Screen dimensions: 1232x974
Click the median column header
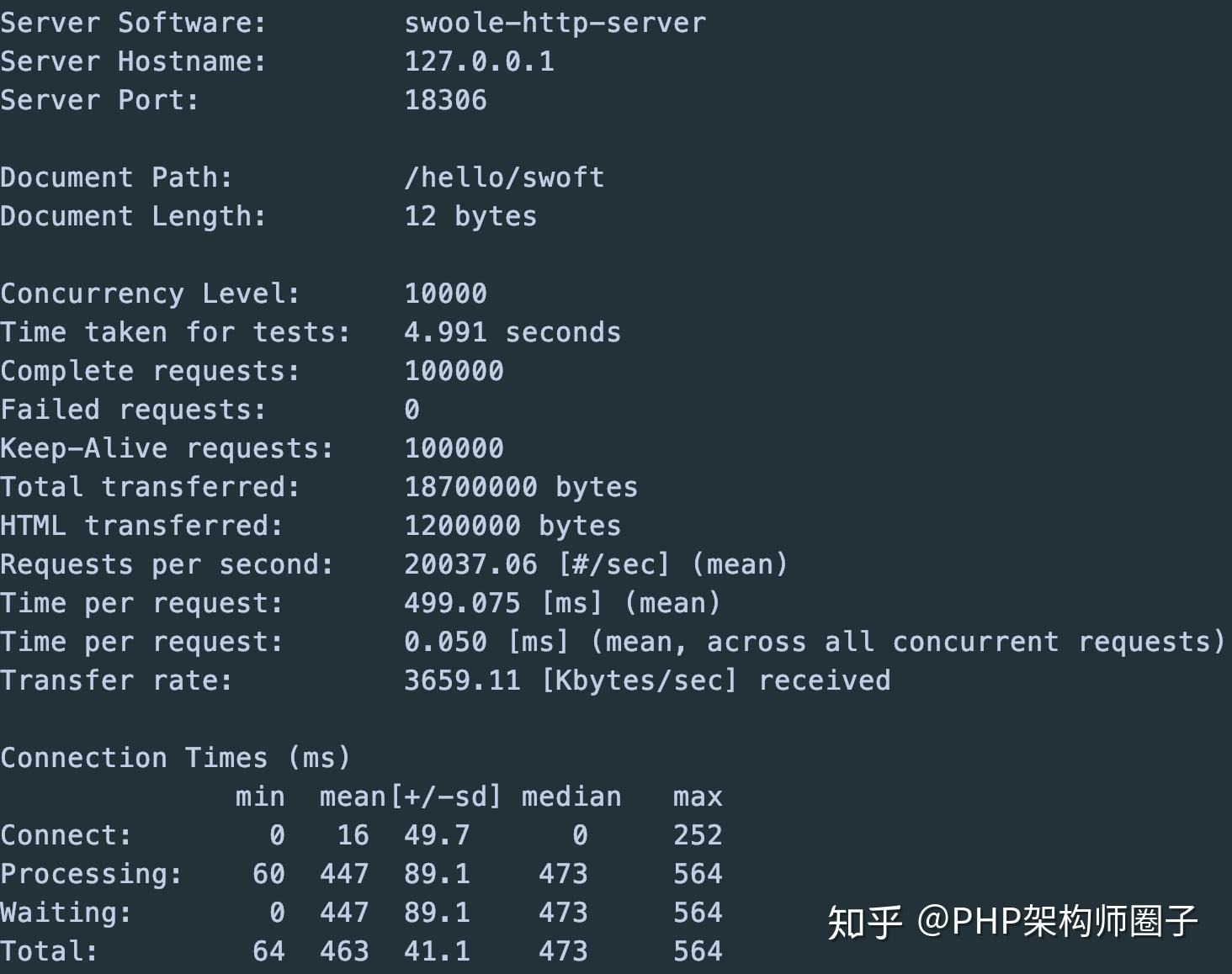(571, 797)
